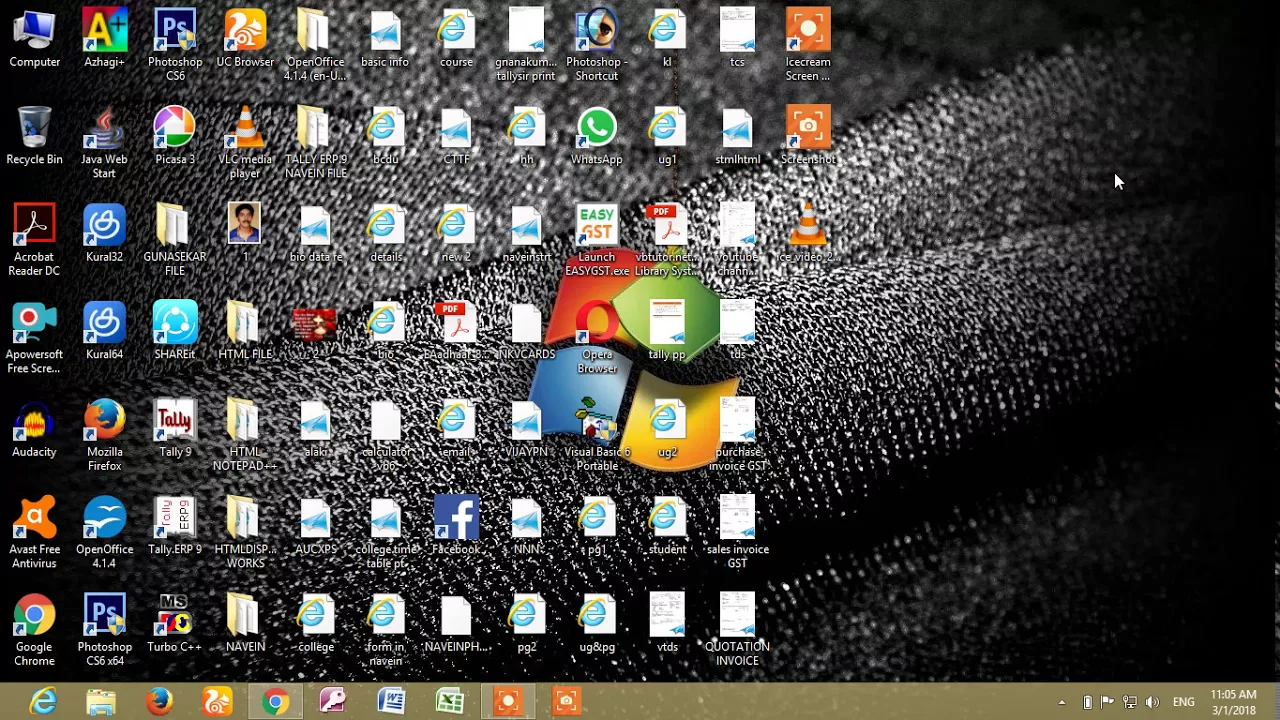Open Apowersoft Free Screen recorder shortcut
The image size is (1280, 720).
point(34,339)
